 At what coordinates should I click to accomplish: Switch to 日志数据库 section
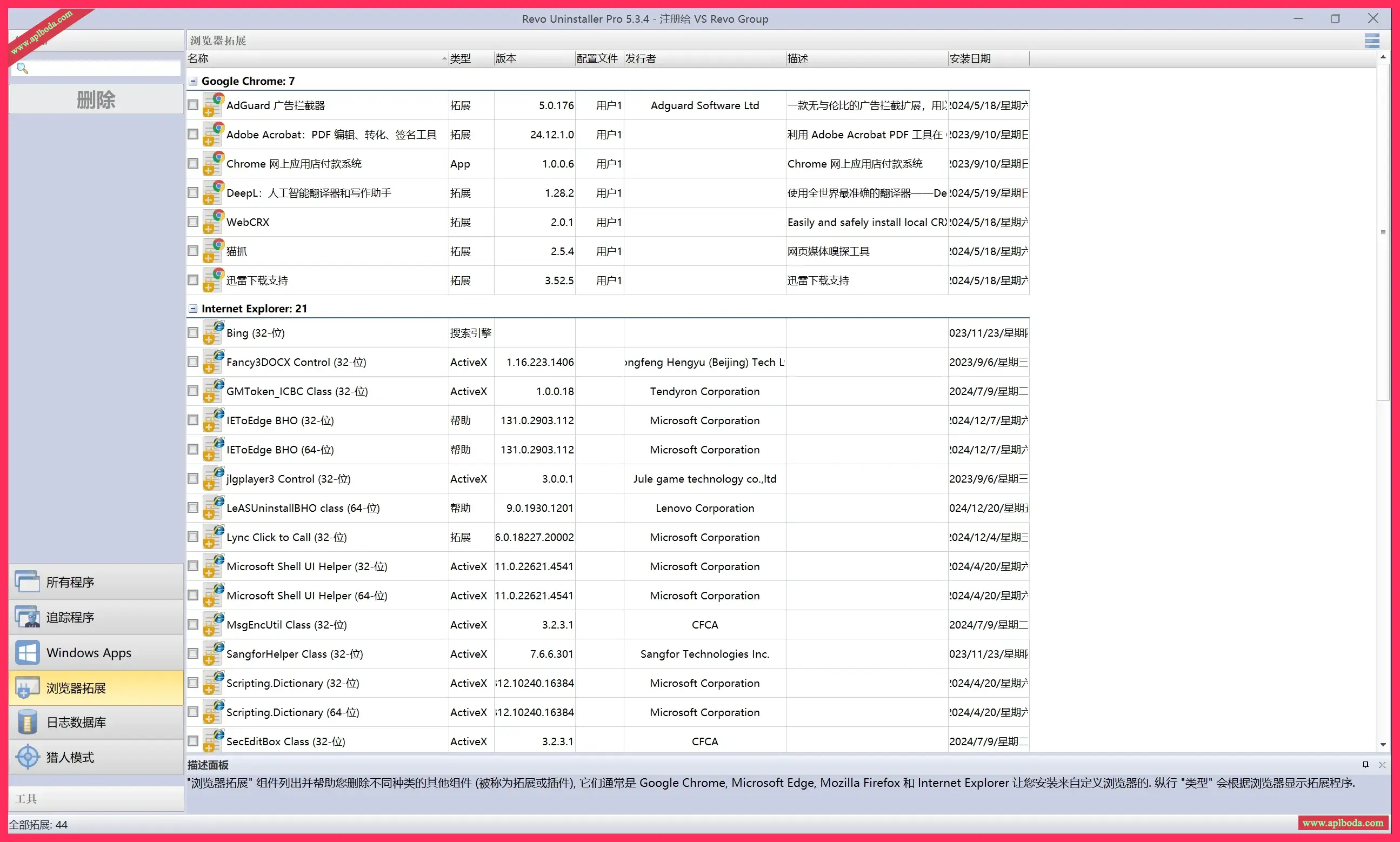(96, 722)
